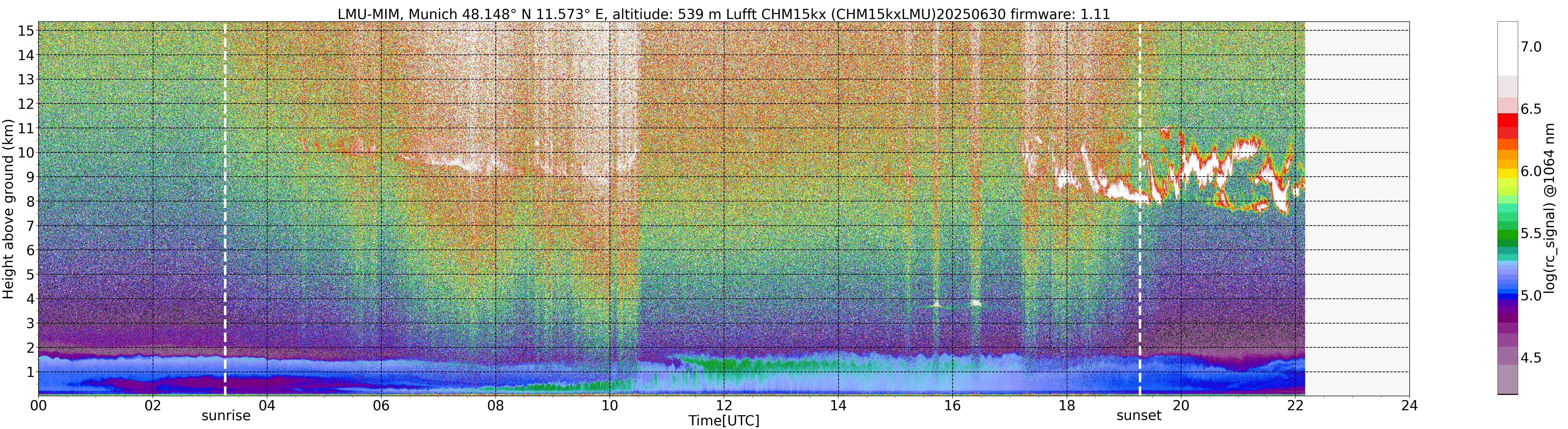The image size is (1568, 429).
Task: Select the 'Height above ground (km)' axis label
Action: pyautogui.click(x=8, y=209)
